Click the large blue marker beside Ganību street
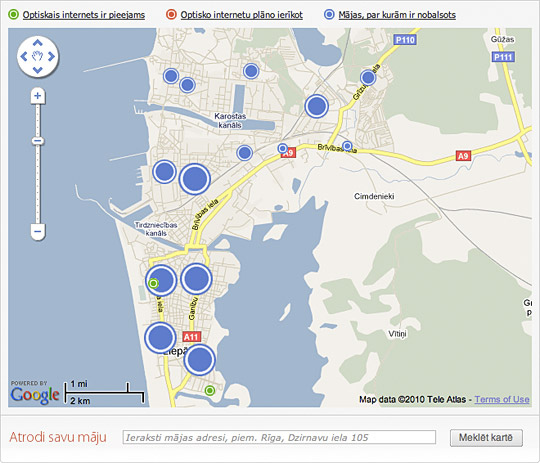This screenshot has width=540, height=463. (196, 279)
